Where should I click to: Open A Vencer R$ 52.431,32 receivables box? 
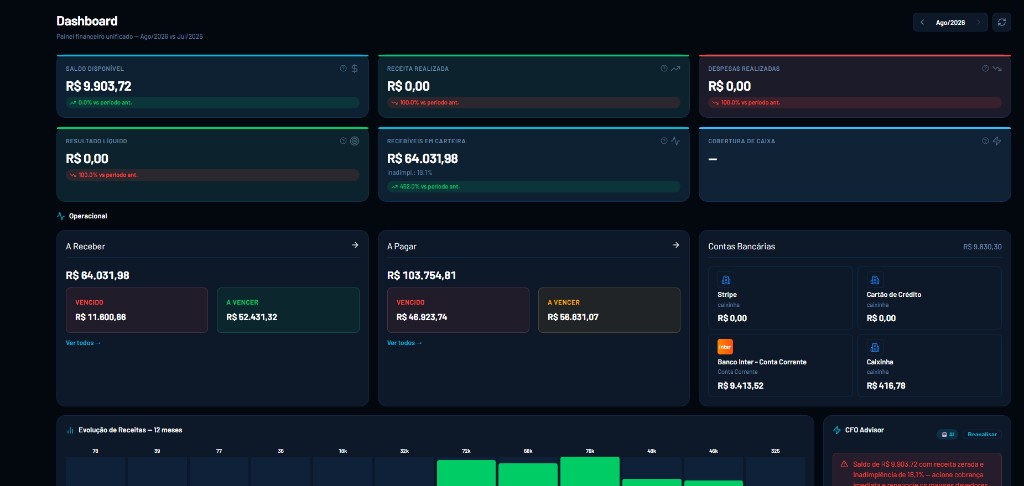288,310
